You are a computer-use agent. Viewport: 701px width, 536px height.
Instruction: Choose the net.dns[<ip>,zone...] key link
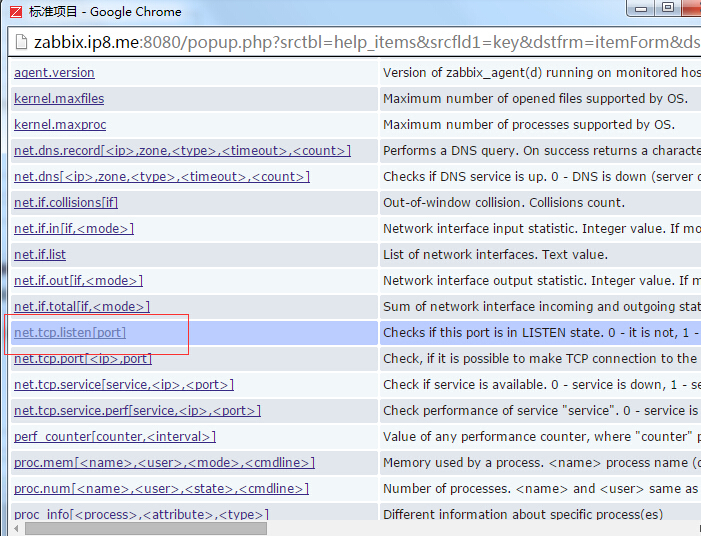(162, 177)
